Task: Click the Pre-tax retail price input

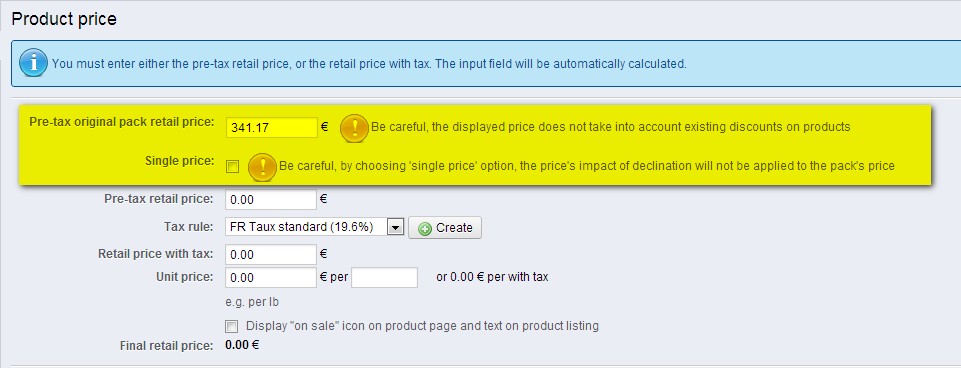Action: (x=271, y=200)
